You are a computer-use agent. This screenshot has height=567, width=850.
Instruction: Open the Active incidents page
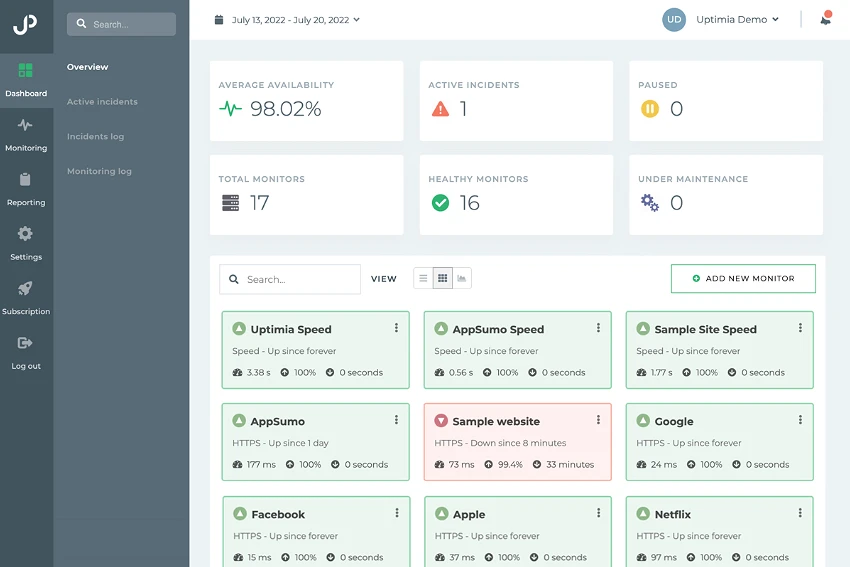point(102,101)
